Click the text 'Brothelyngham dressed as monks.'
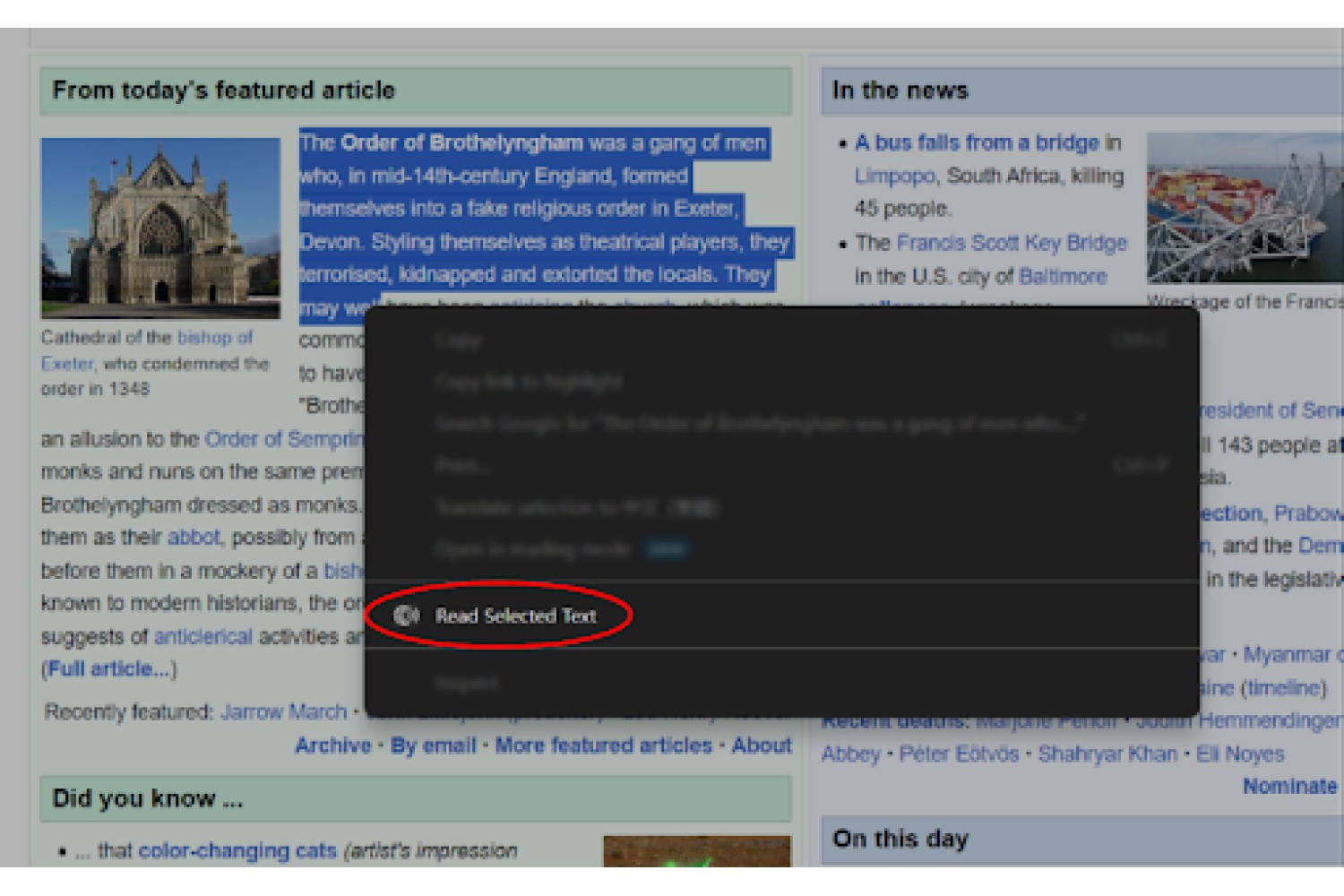 201,505
